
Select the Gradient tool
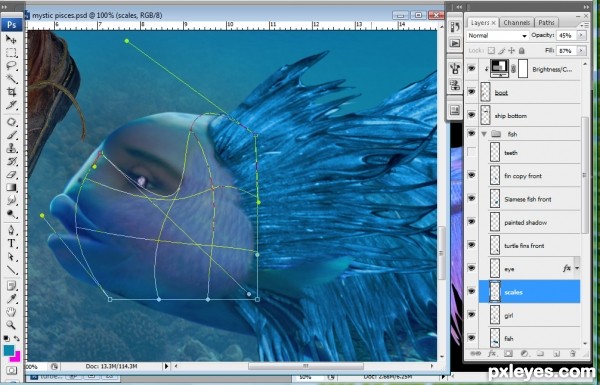coord(11,188)
